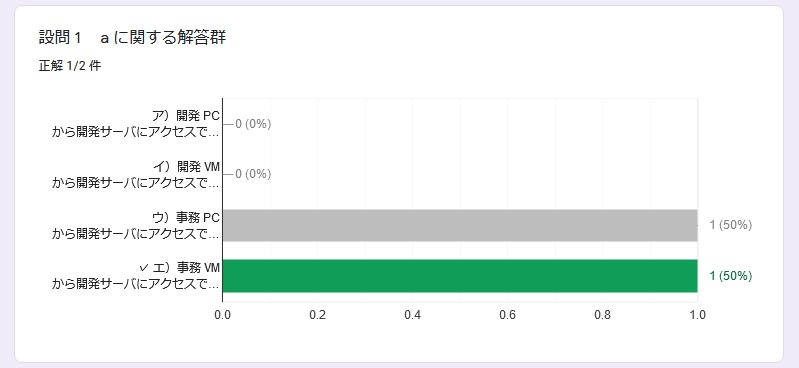Click the green bar for option エ

point(460,276)
